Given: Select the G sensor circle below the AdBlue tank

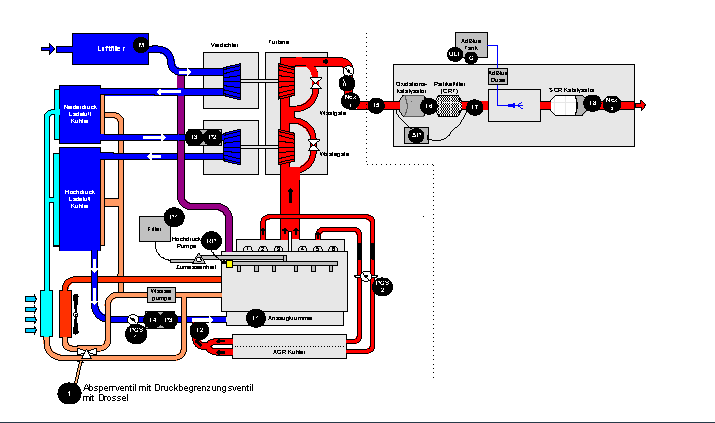Looking at the screenshot, I should 471,58.
